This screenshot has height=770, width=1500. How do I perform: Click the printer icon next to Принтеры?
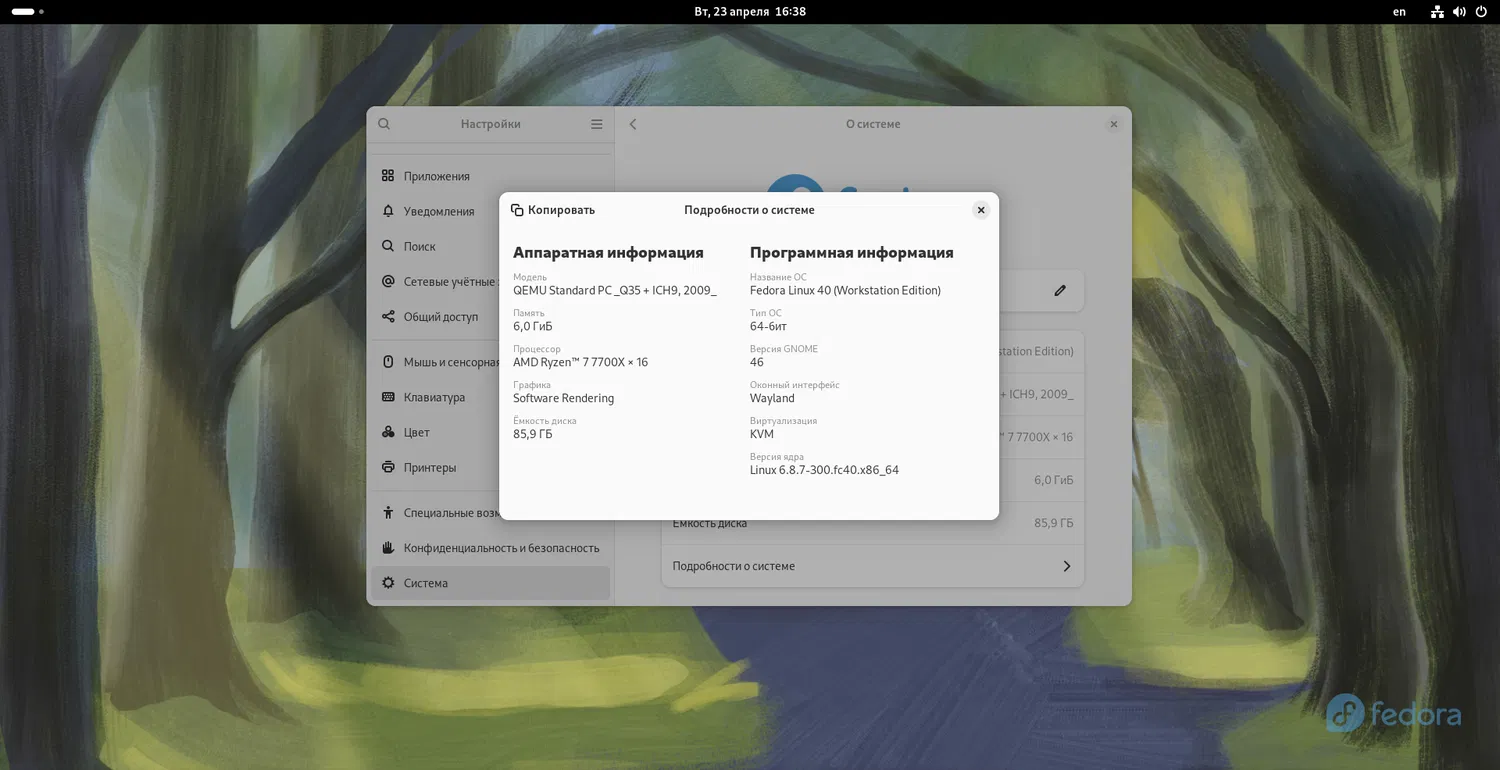pos(388,467)
